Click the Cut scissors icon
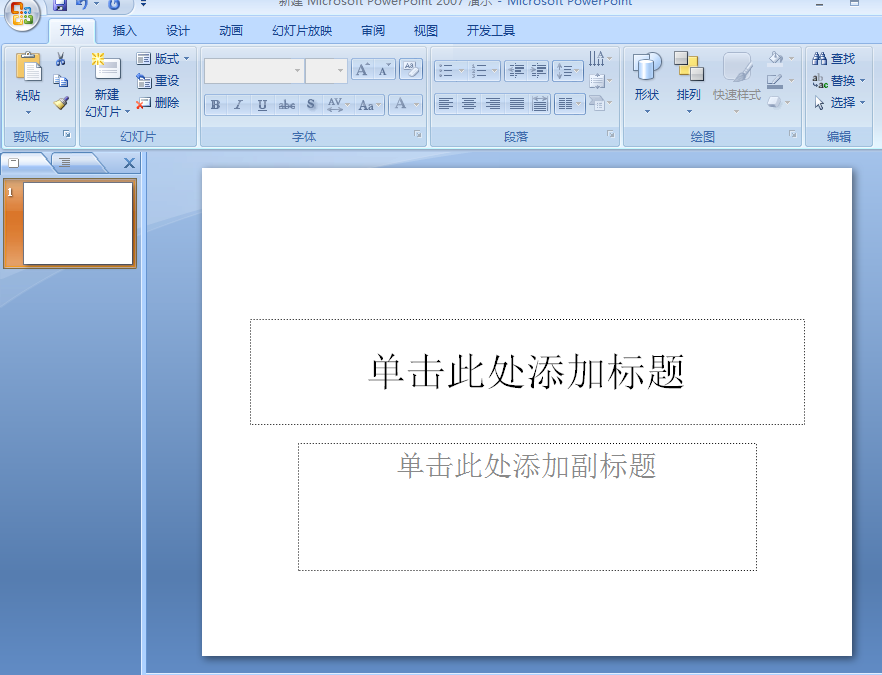Image resolution: width=882 pixels, height=675 pixels. pos(60,60)
